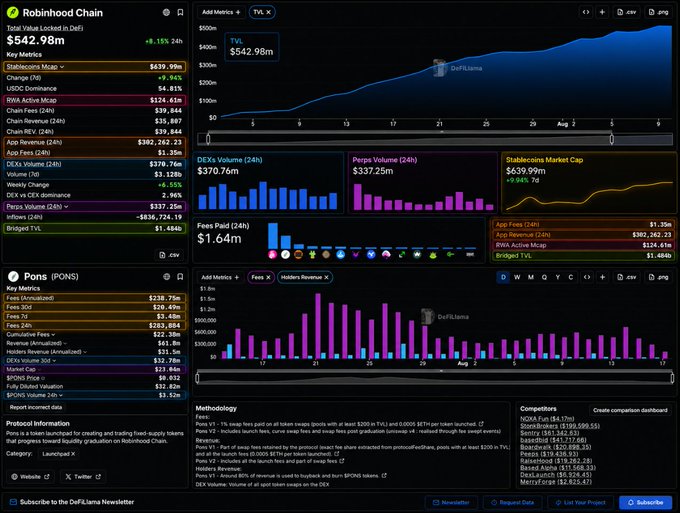Open MerryForge competitor link
This screenshot has height=513, width=680.
[556, 482]
